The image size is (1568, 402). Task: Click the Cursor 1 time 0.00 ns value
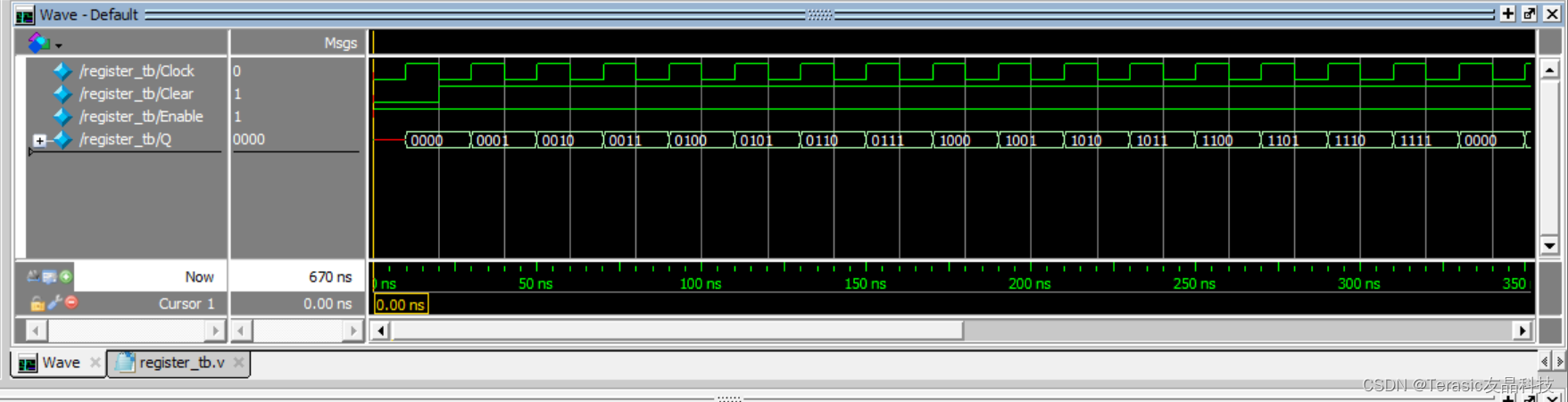[328, 304]
